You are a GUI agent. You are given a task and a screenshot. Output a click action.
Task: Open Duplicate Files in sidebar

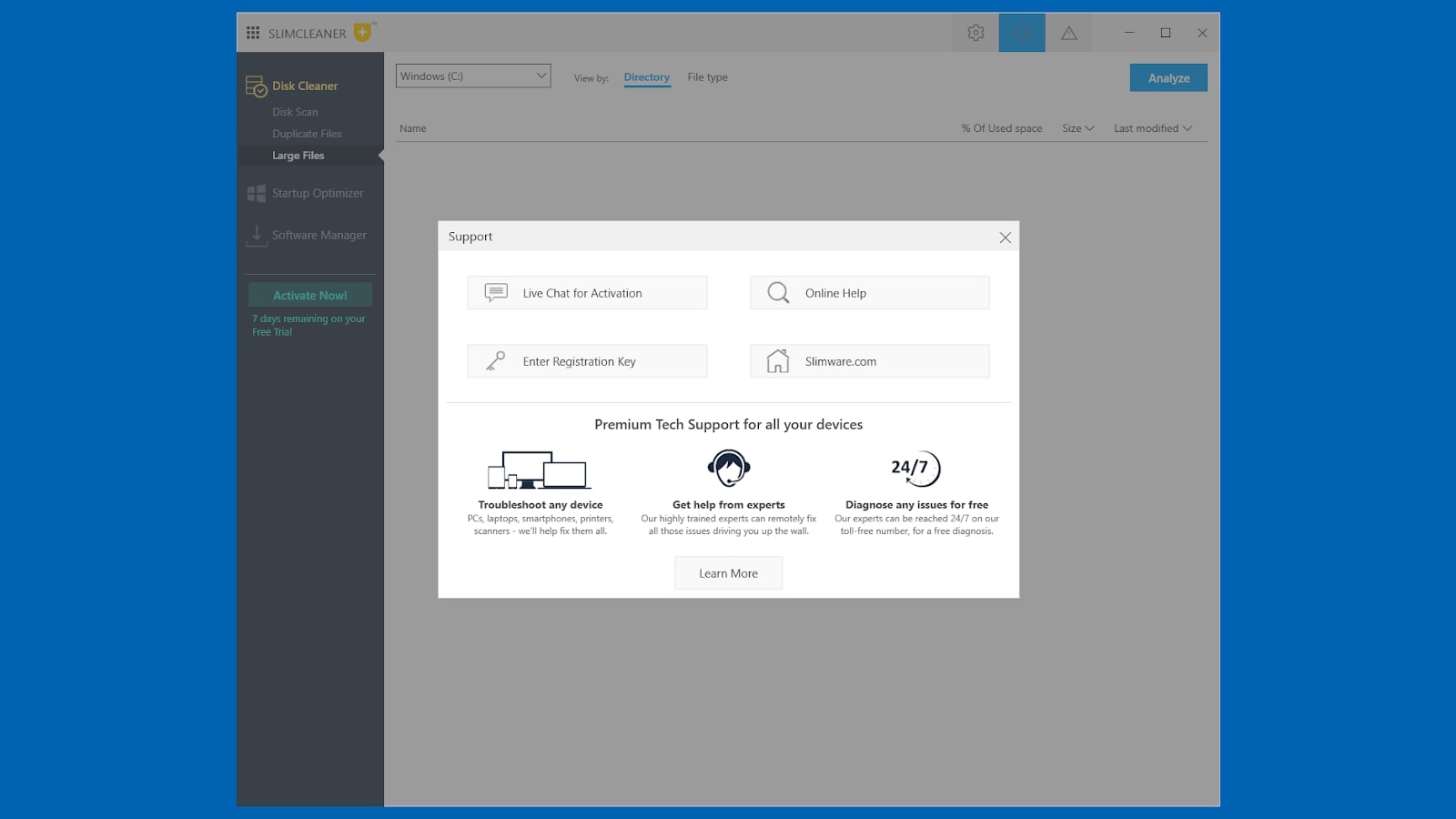[307, 134]
